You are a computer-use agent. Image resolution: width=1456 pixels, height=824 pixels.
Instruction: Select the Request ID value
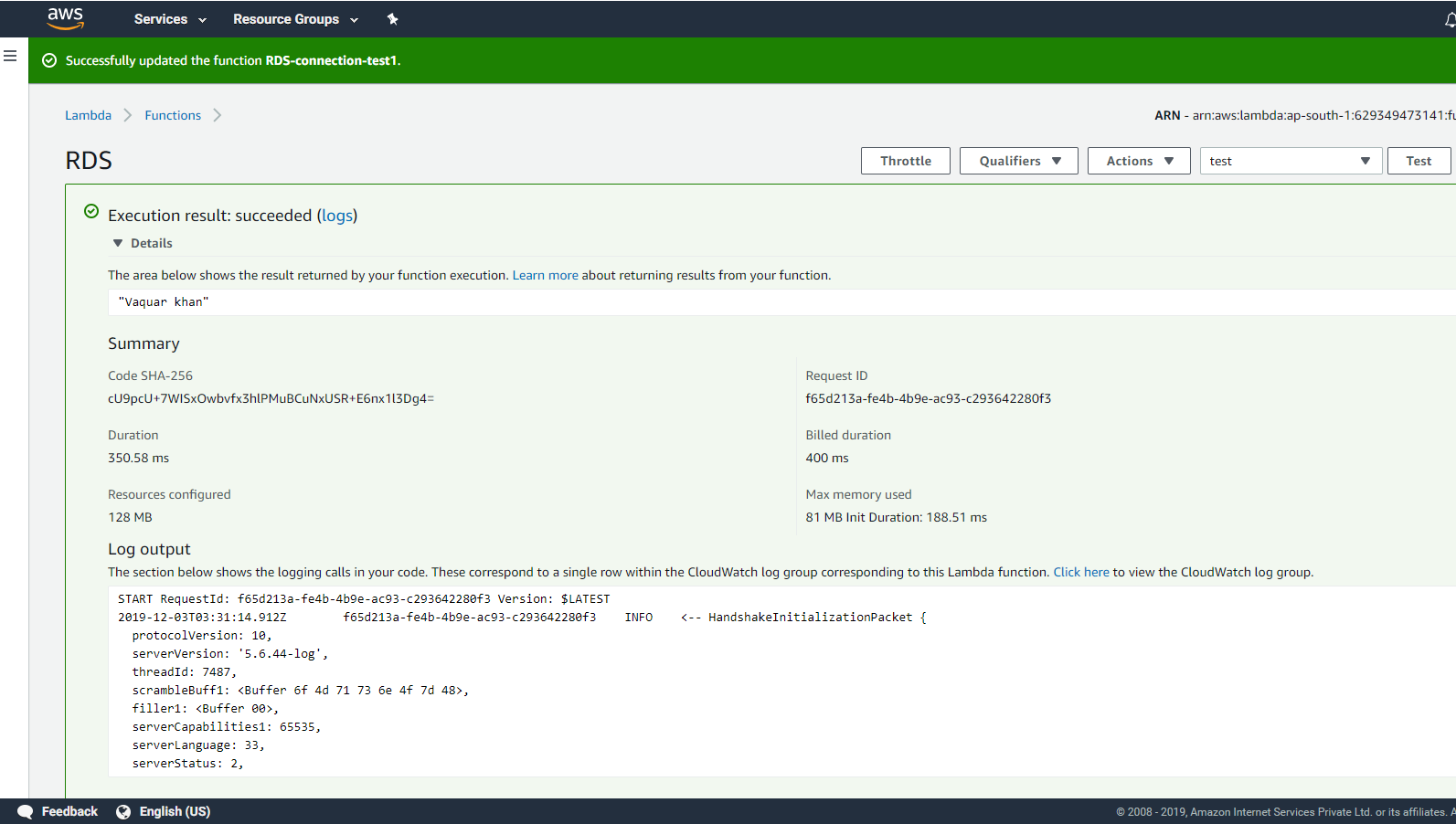tap(929, 398)
